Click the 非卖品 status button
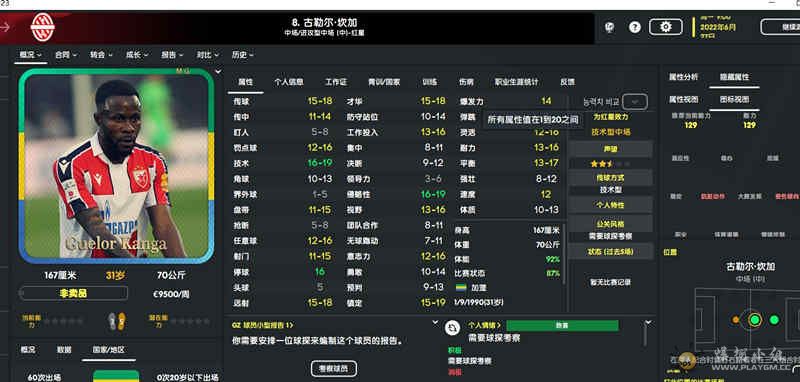 [x=73, y=293]
